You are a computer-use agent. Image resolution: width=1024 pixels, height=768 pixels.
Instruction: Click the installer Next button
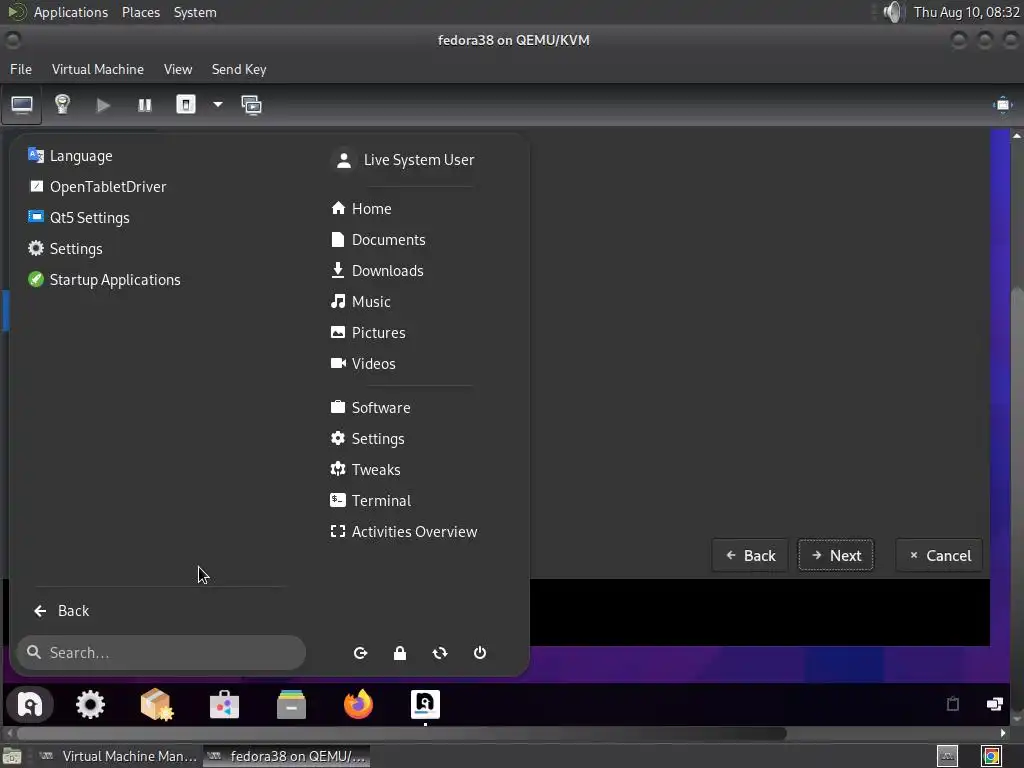pyautogui.click(x=836, y=556)
